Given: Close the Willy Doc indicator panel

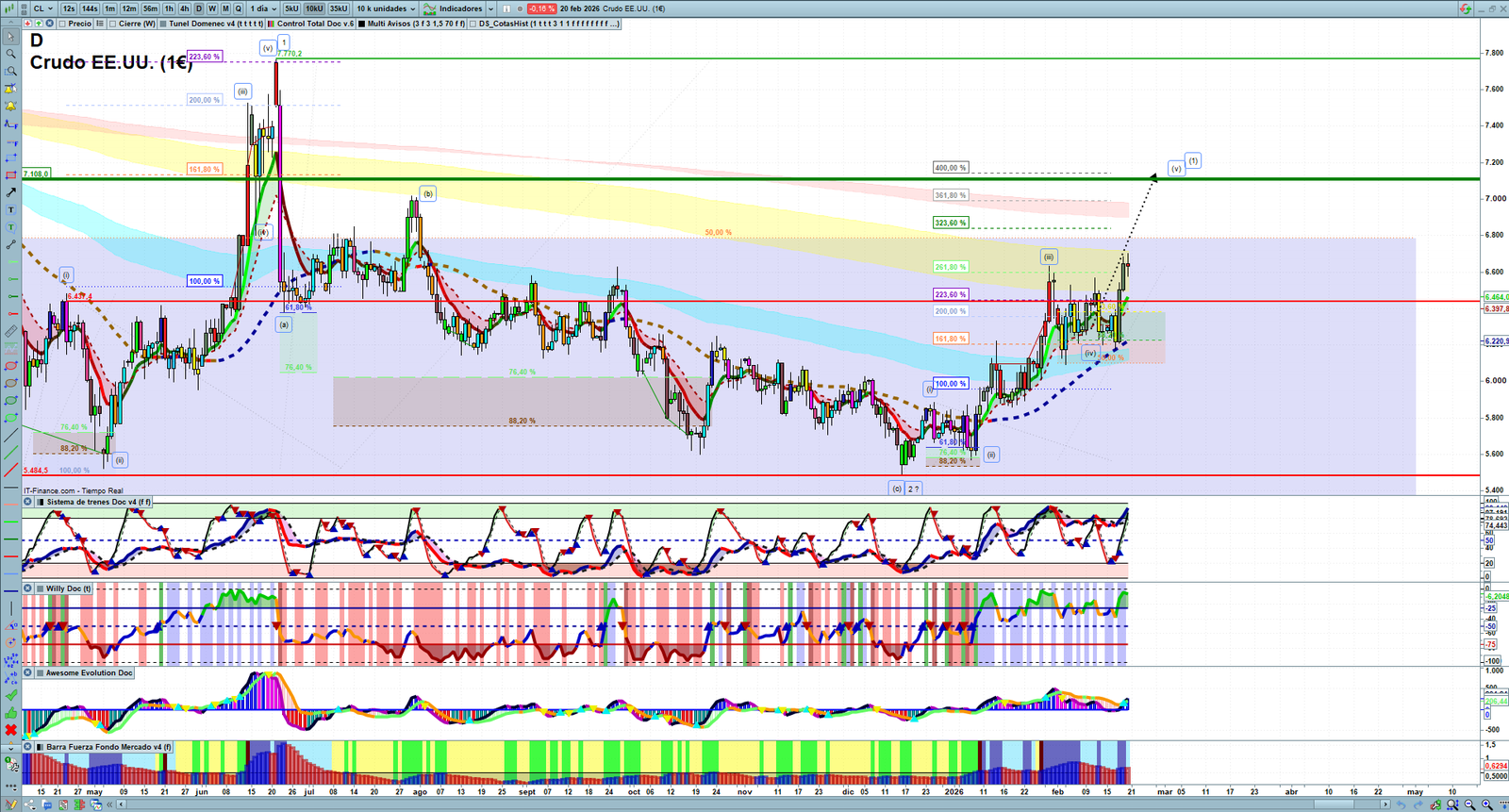Looking at the screenshot, I should 28,588.
